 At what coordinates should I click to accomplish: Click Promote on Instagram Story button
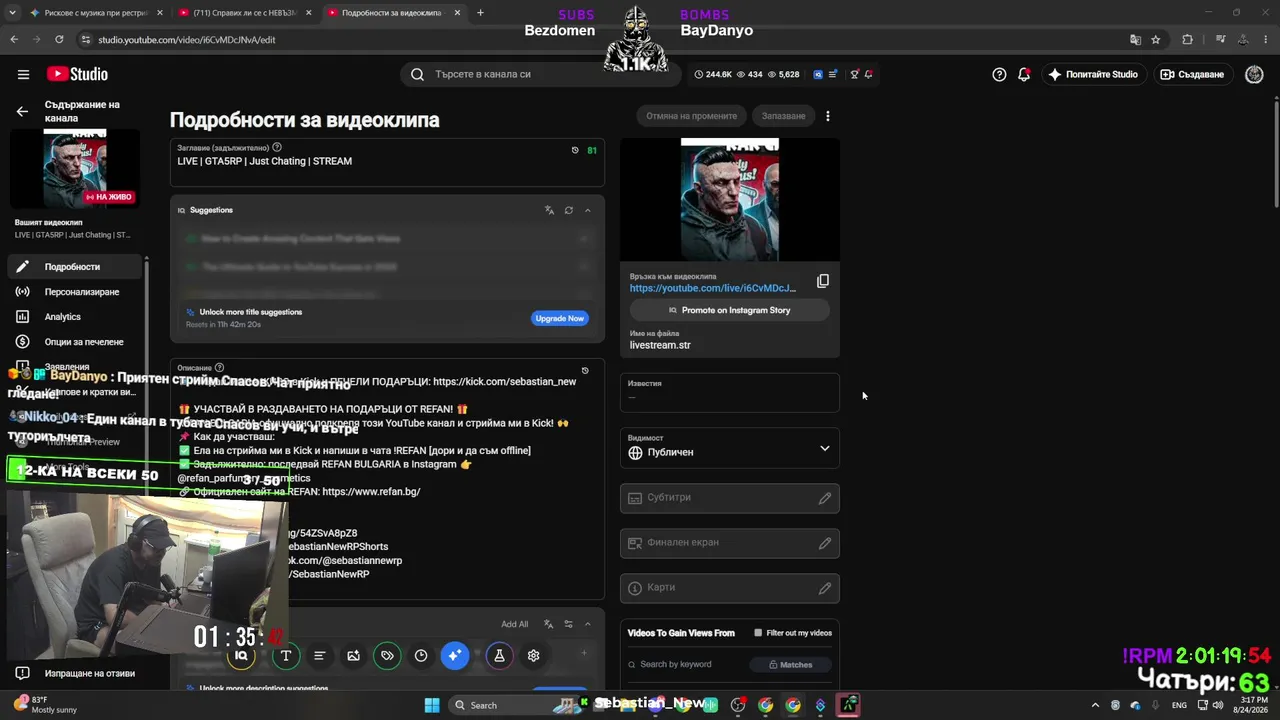[x=730, y=310]
